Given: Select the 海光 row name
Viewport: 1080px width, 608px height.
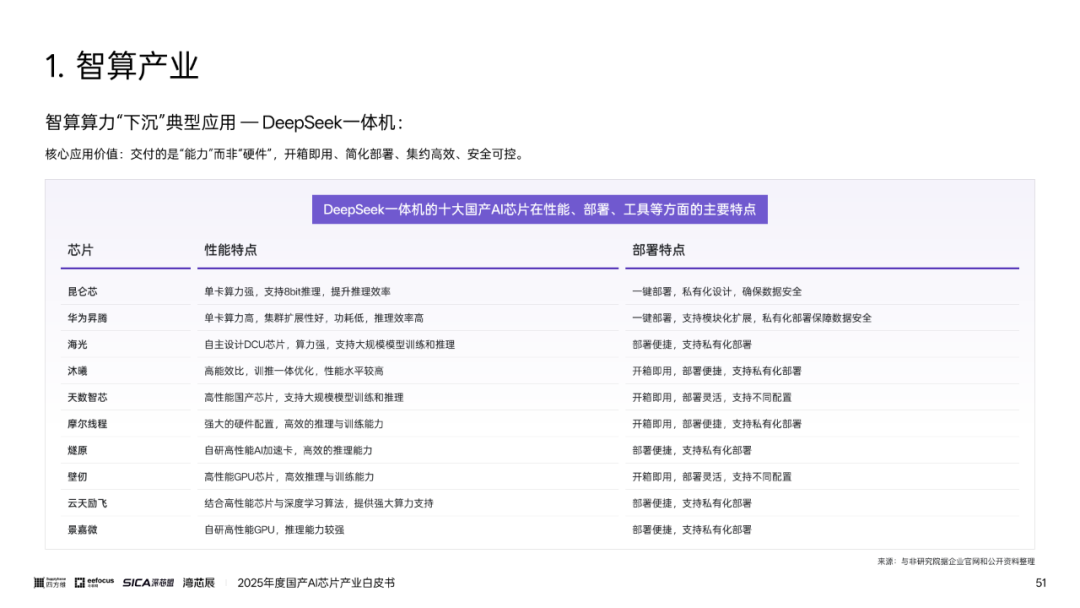Looking at the screenshot, I should tap(77, 344).
